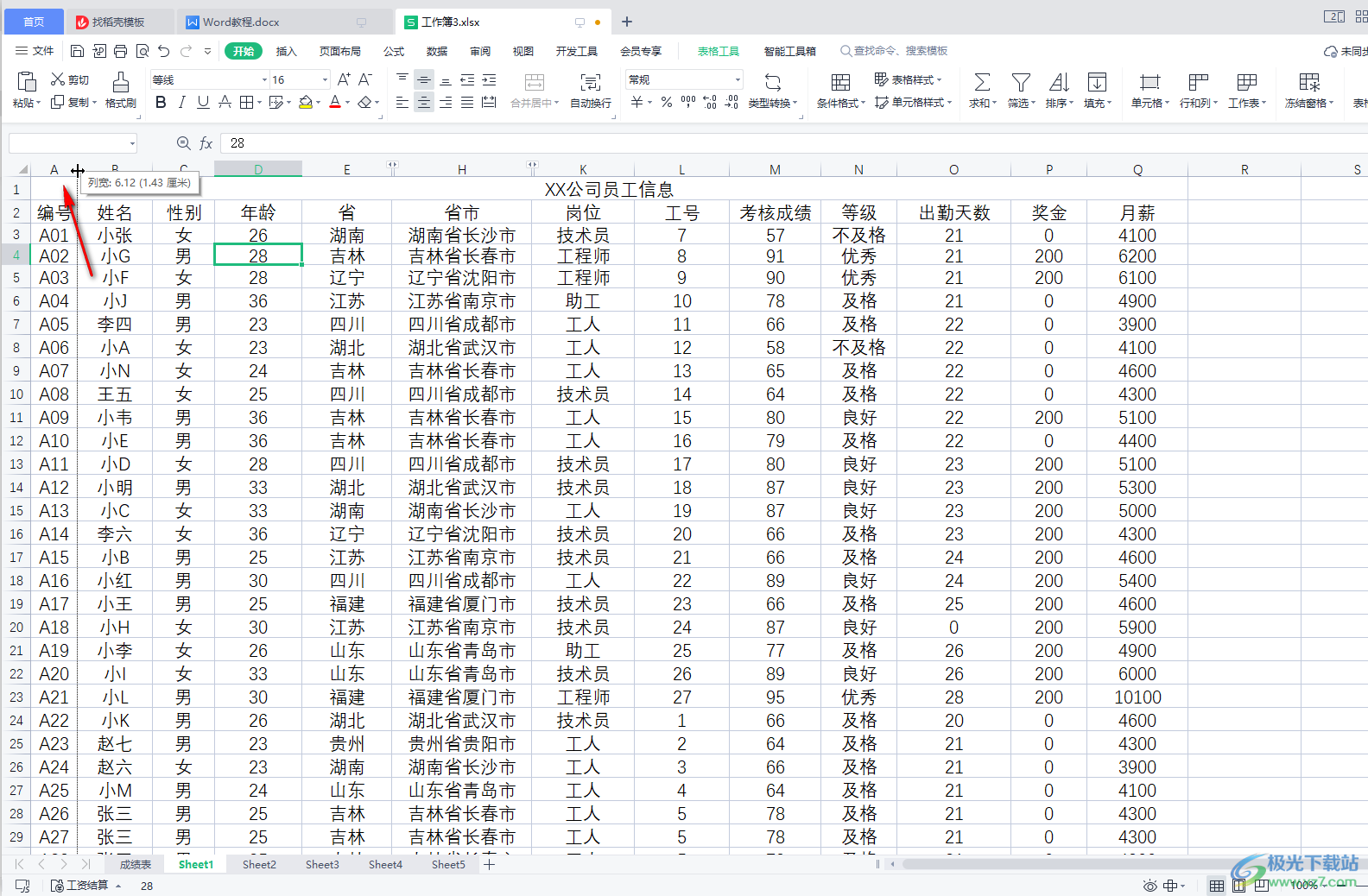Decrease indent icon
Image resolution: width=1368 pixels, height=896 pixels.
click(x=467, y=79)
